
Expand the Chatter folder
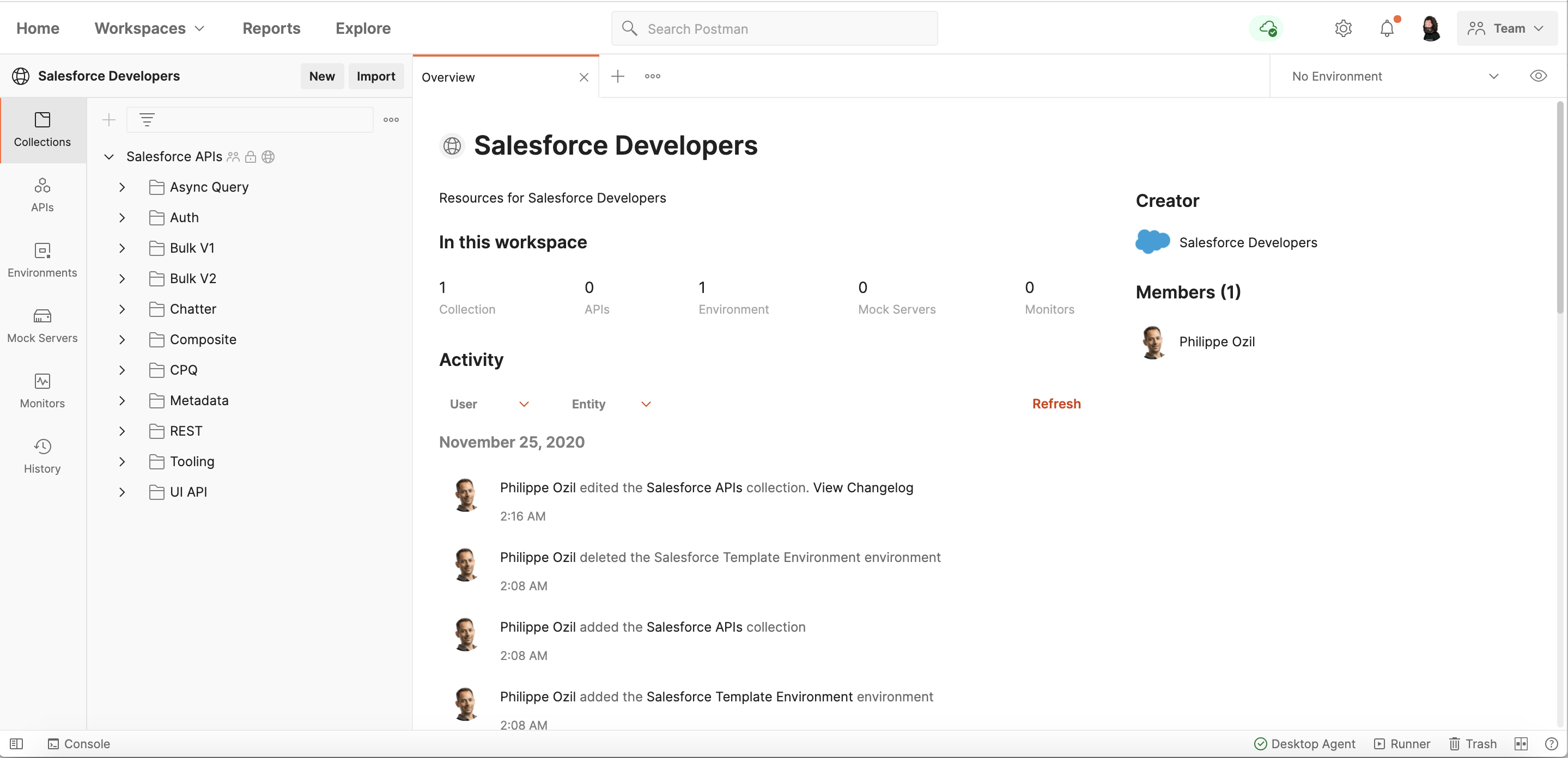coord(121,309)
